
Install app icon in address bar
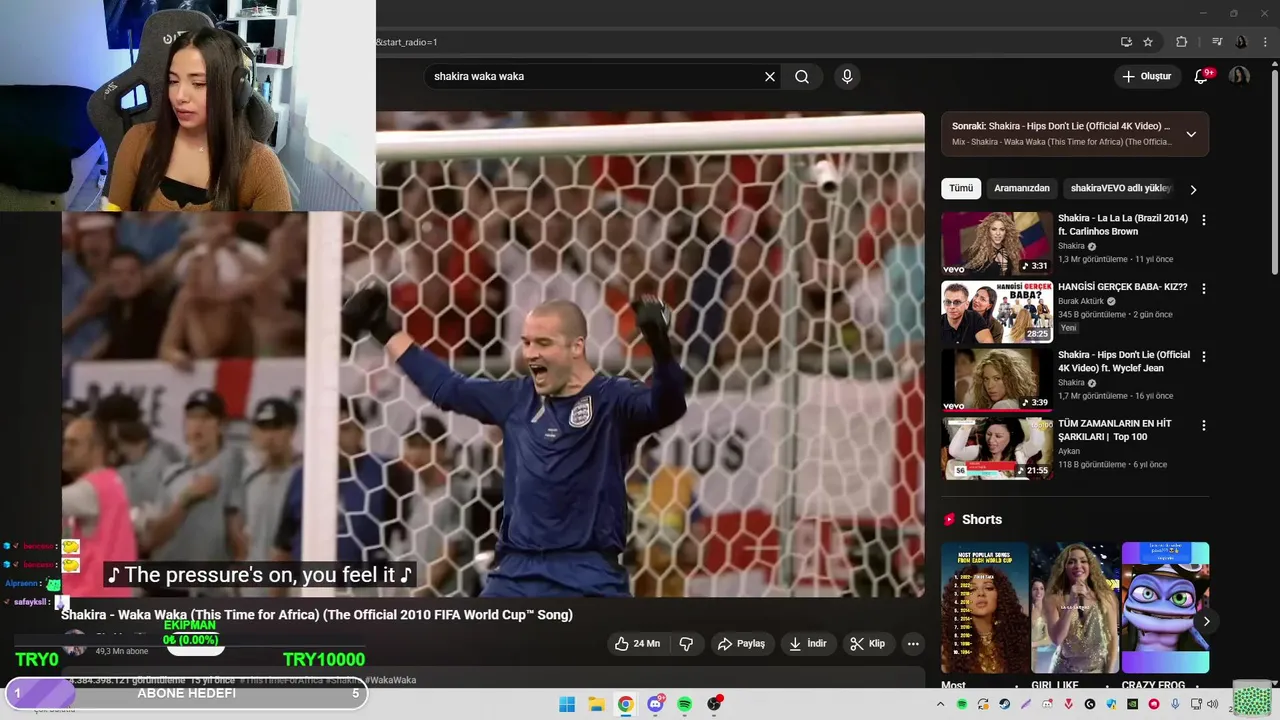(1126, 42)
